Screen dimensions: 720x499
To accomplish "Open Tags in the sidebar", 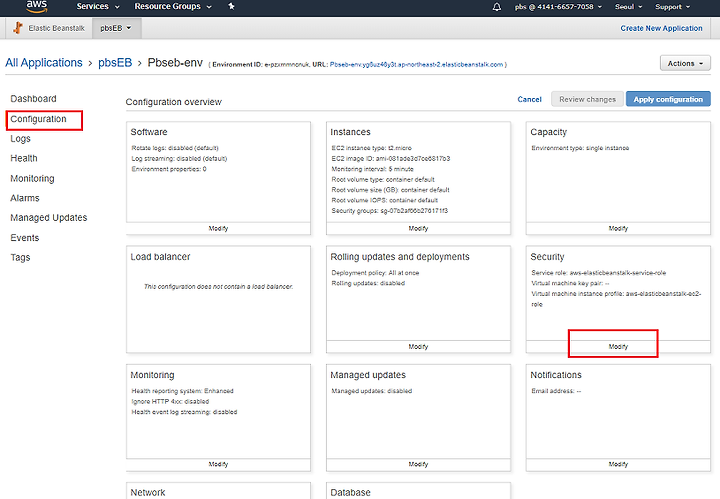I will click(x=20, y=258).
